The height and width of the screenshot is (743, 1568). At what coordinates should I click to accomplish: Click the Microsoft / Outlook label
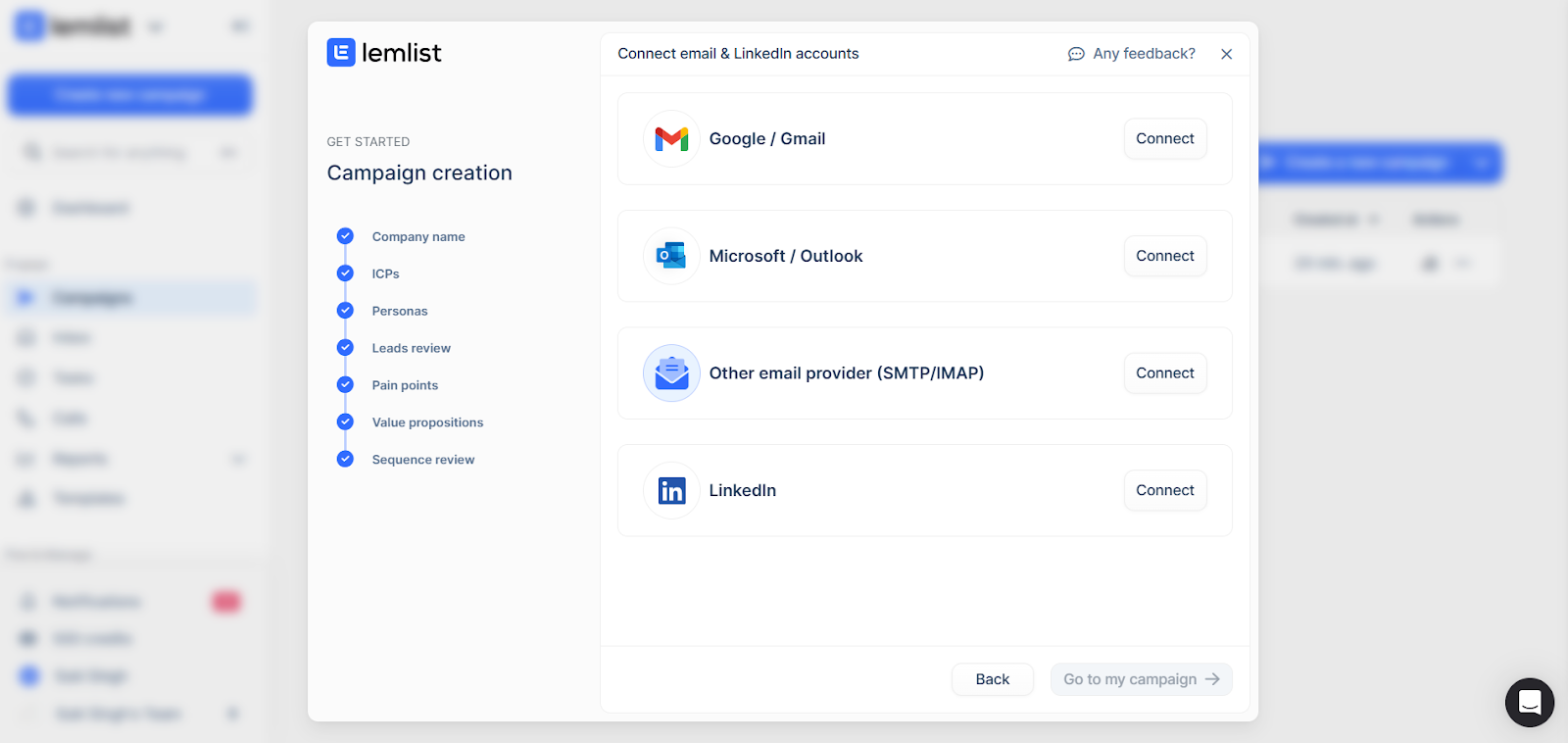tap(786, 256)
